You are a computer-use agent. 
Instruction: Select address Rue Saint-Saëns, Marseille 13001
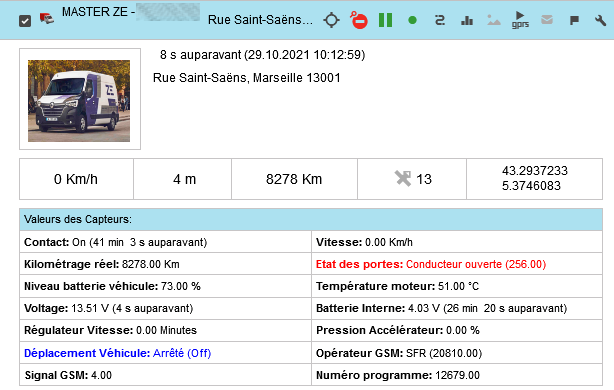[247, 78]
